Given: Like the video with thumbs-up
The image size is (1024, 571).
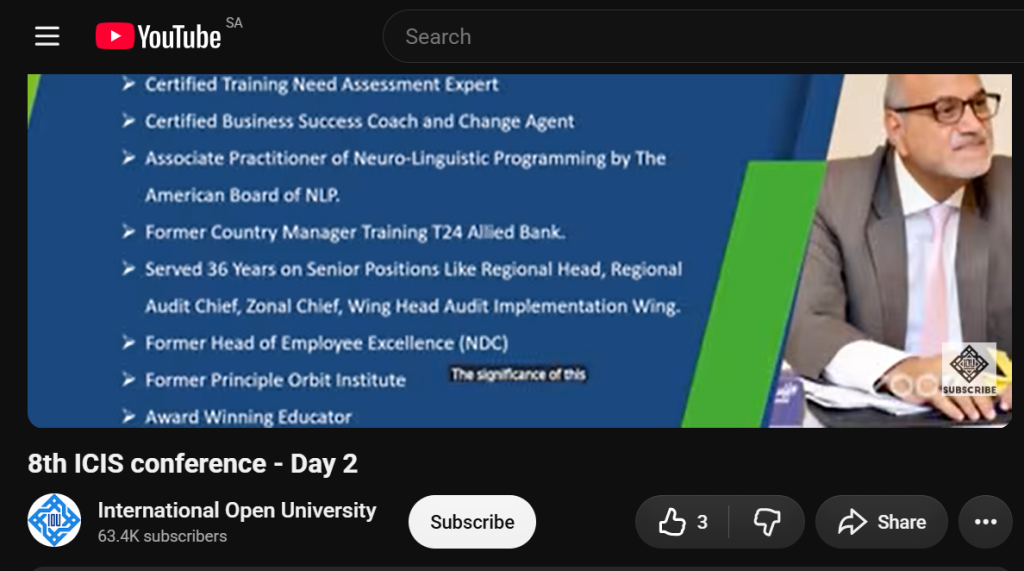Looking at the screenshot, I should pyautogui.click(x=671, y=522).
